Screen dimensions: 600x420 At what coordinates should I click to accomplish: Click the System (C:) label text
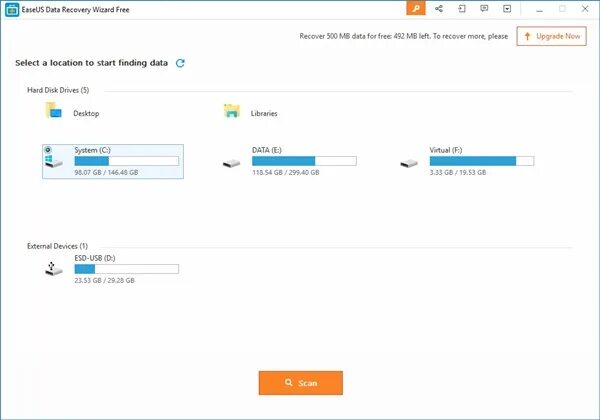click(x=93, y=150)
